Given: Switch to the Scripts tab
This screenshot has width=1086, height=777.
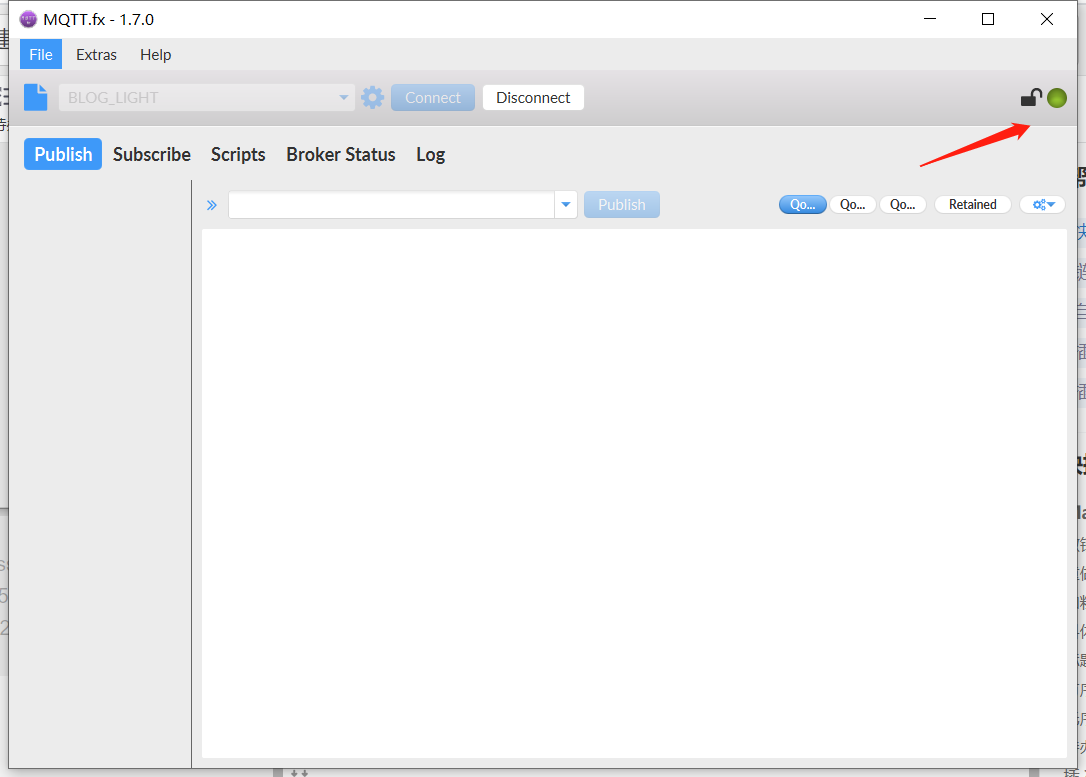Looking at the screenshot, I should (238, 154).
